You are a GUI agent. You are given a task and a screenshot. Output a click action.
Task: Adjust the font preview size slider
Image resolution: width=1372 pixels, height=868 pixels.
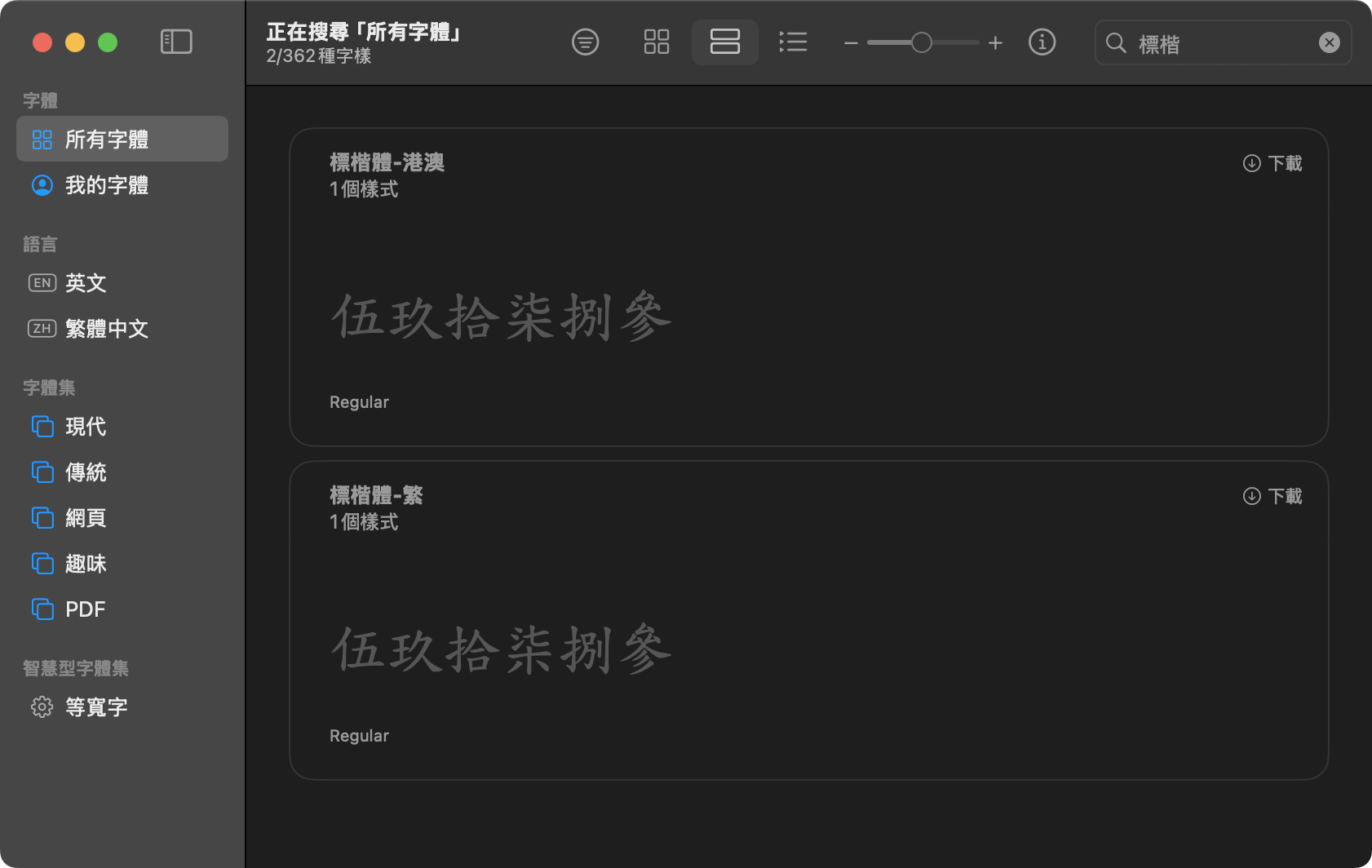(922, 42)
